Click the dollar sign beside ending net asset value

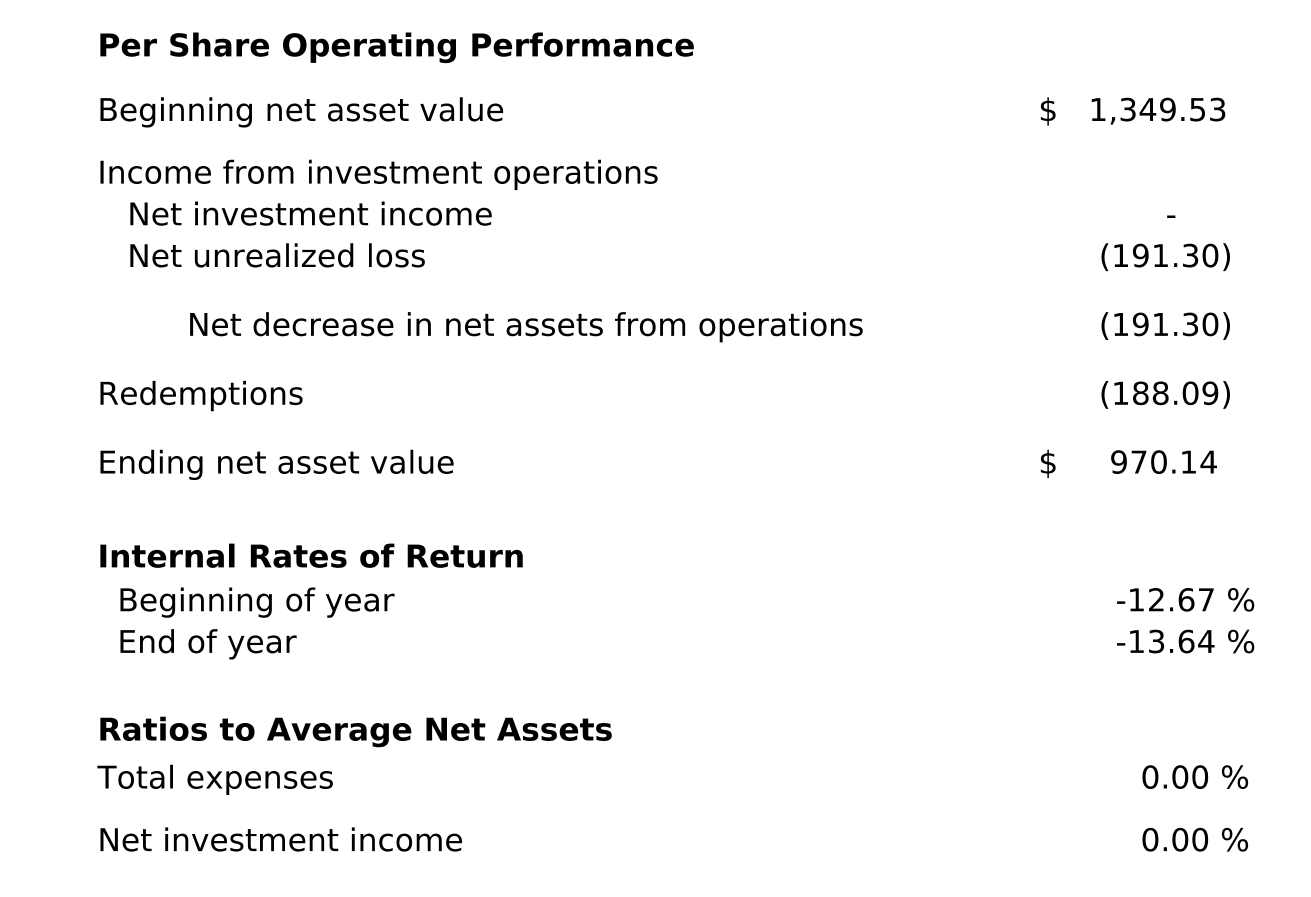[x=1047, y=463]
